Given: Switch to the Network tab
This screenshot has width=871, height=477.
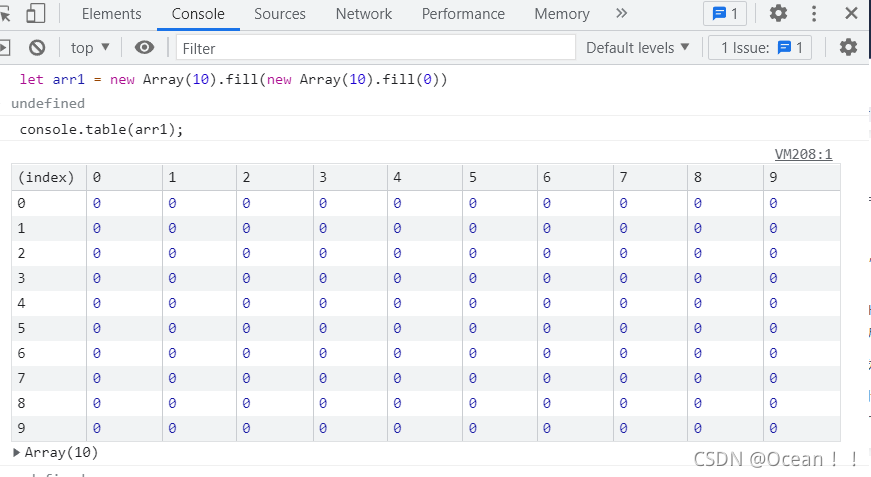Looking at the screenshot, I should 363,14.
